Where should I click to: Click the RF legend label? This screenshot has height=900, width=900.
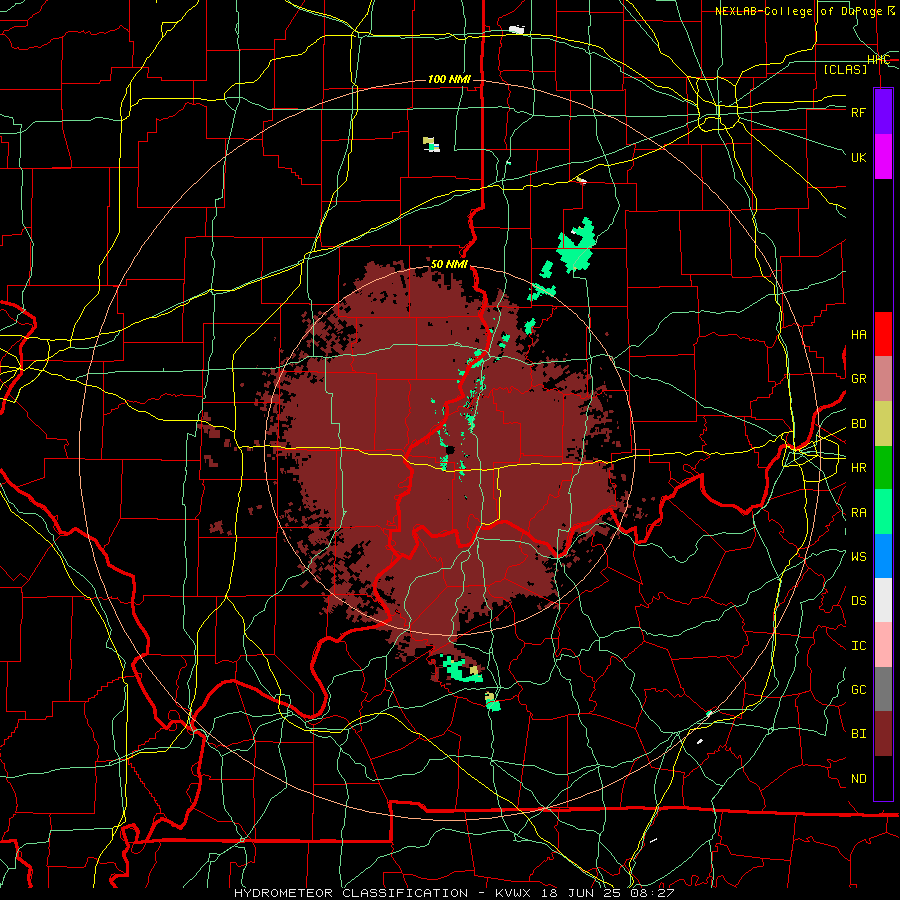click(x=858, y=112)
